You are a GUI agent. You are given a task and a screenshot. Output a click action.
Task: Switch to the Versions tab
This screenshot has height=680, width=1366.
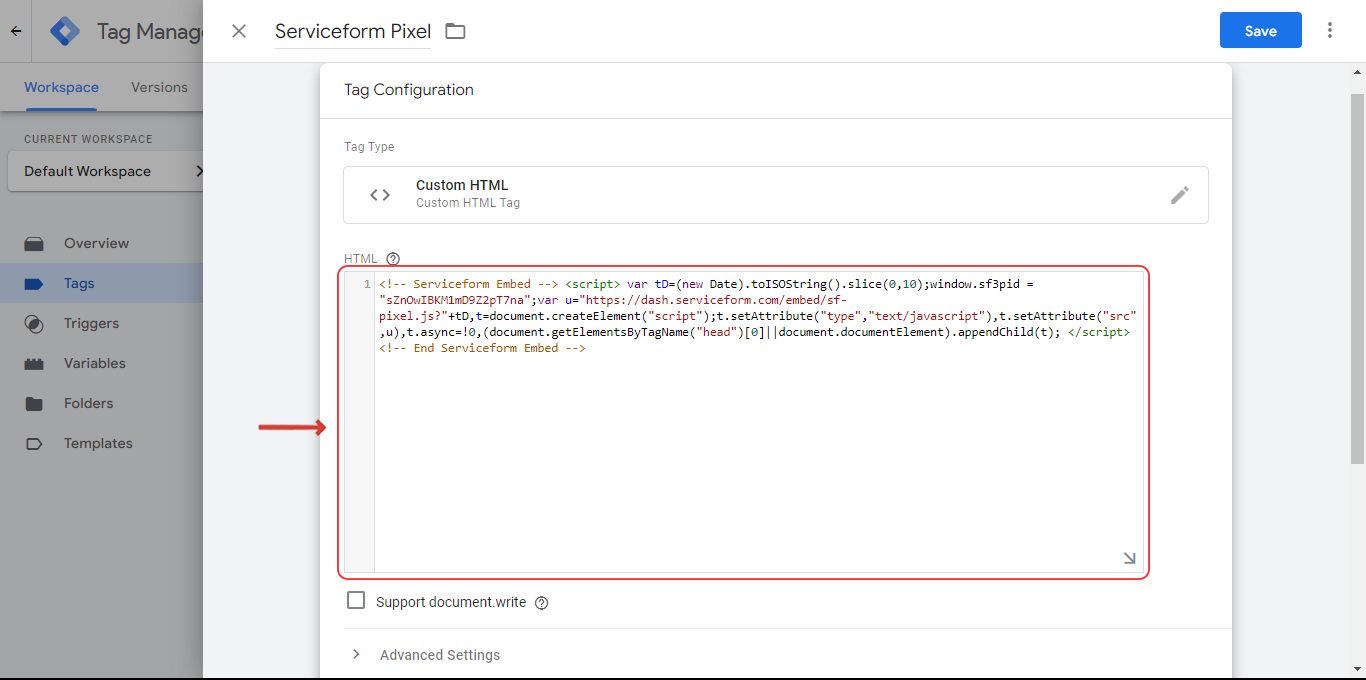(x=159, y=87)
